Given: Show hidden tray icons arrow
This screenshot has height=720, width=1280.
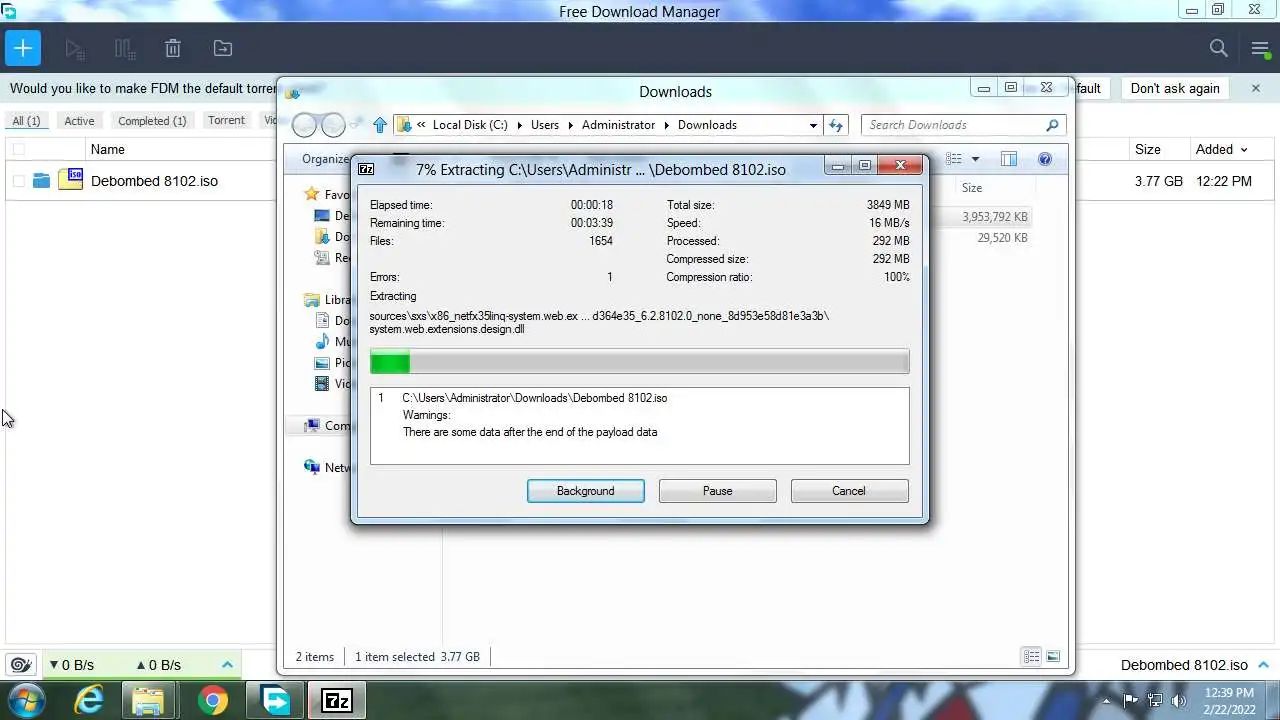Looking at the screenshot, I should [x=1106, y=700].
